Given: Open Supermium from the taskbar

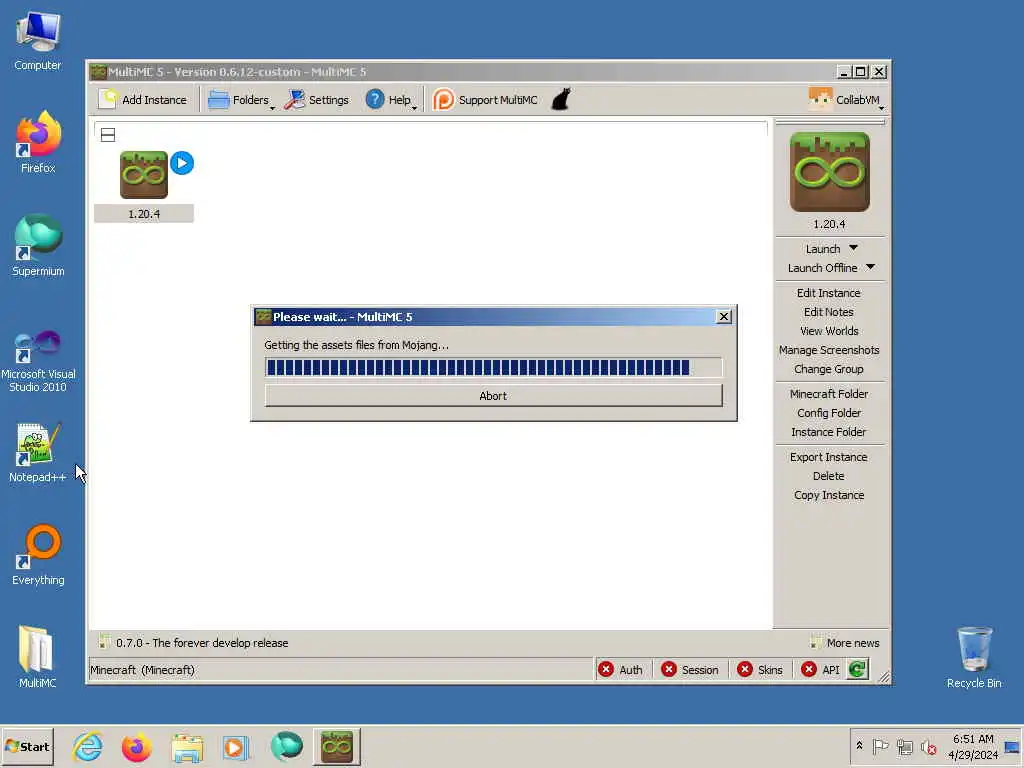Looking at the screenshot, I should (x=286, y=746).
